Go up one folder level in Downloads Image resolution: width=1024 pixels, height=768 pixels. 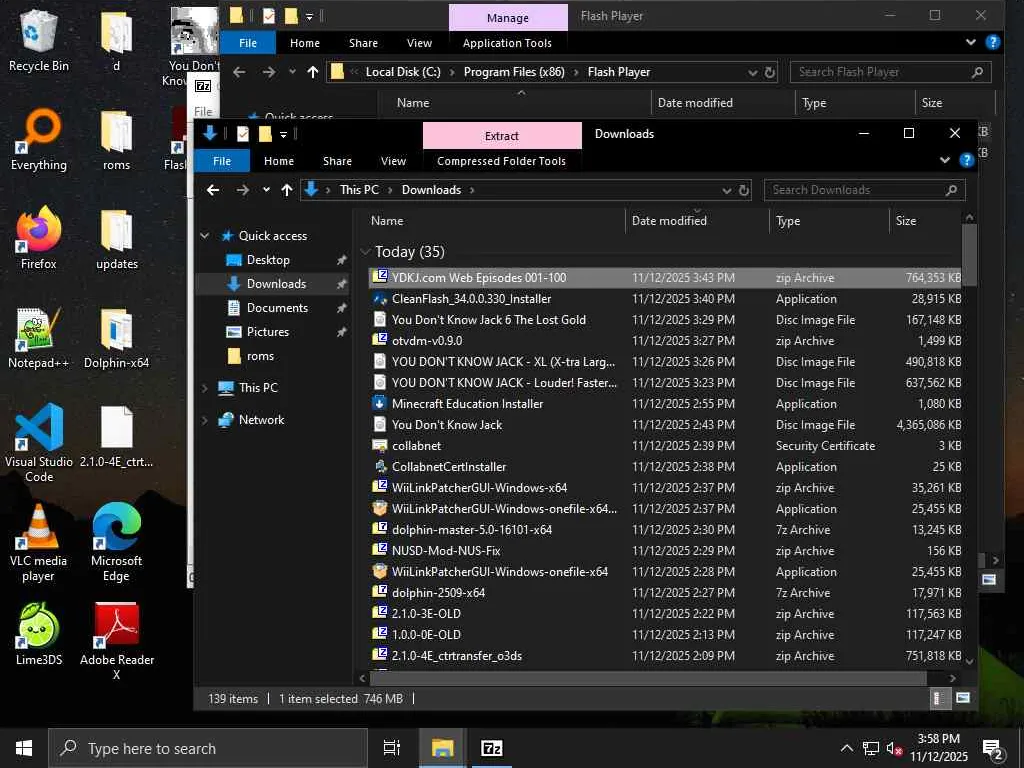tap(287, 190)
